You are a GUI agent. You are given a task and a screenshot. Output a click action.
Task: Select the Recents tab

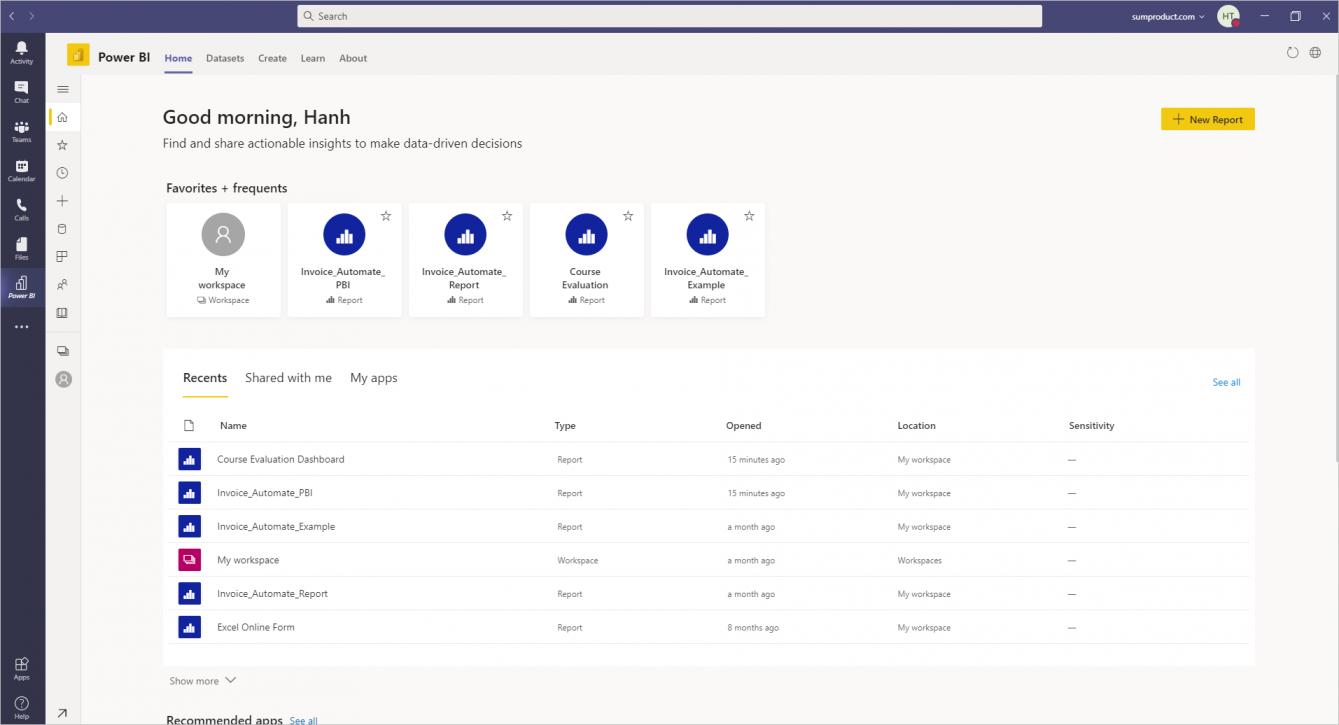[x=205, y=378]
